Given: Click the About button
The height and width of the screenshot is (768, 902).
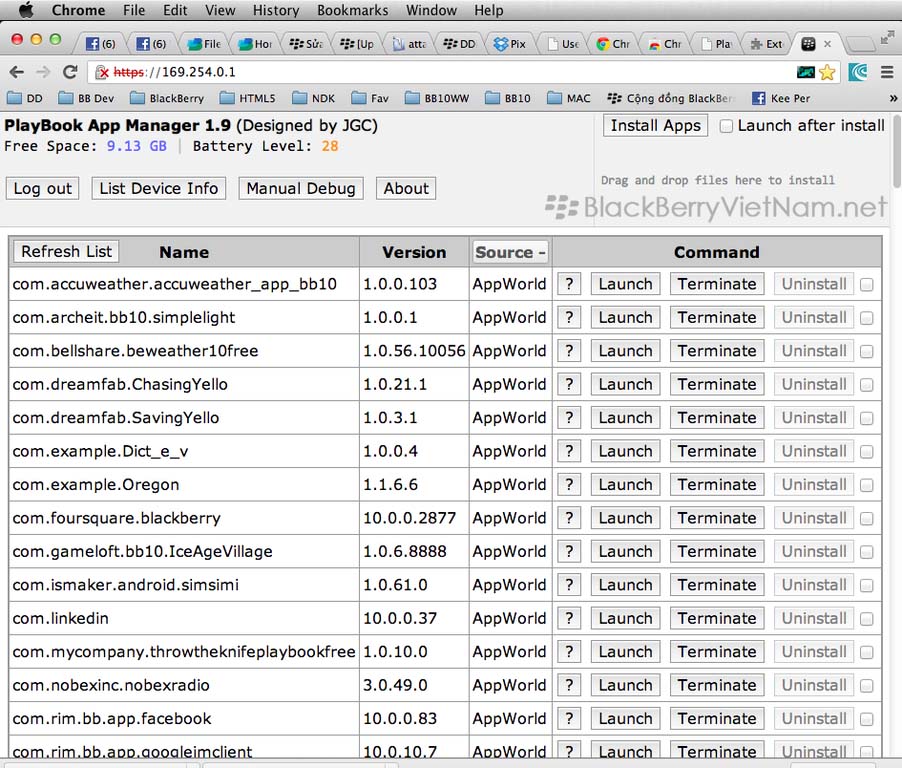Looking at the screenshot, I should (x=406, y=188).
